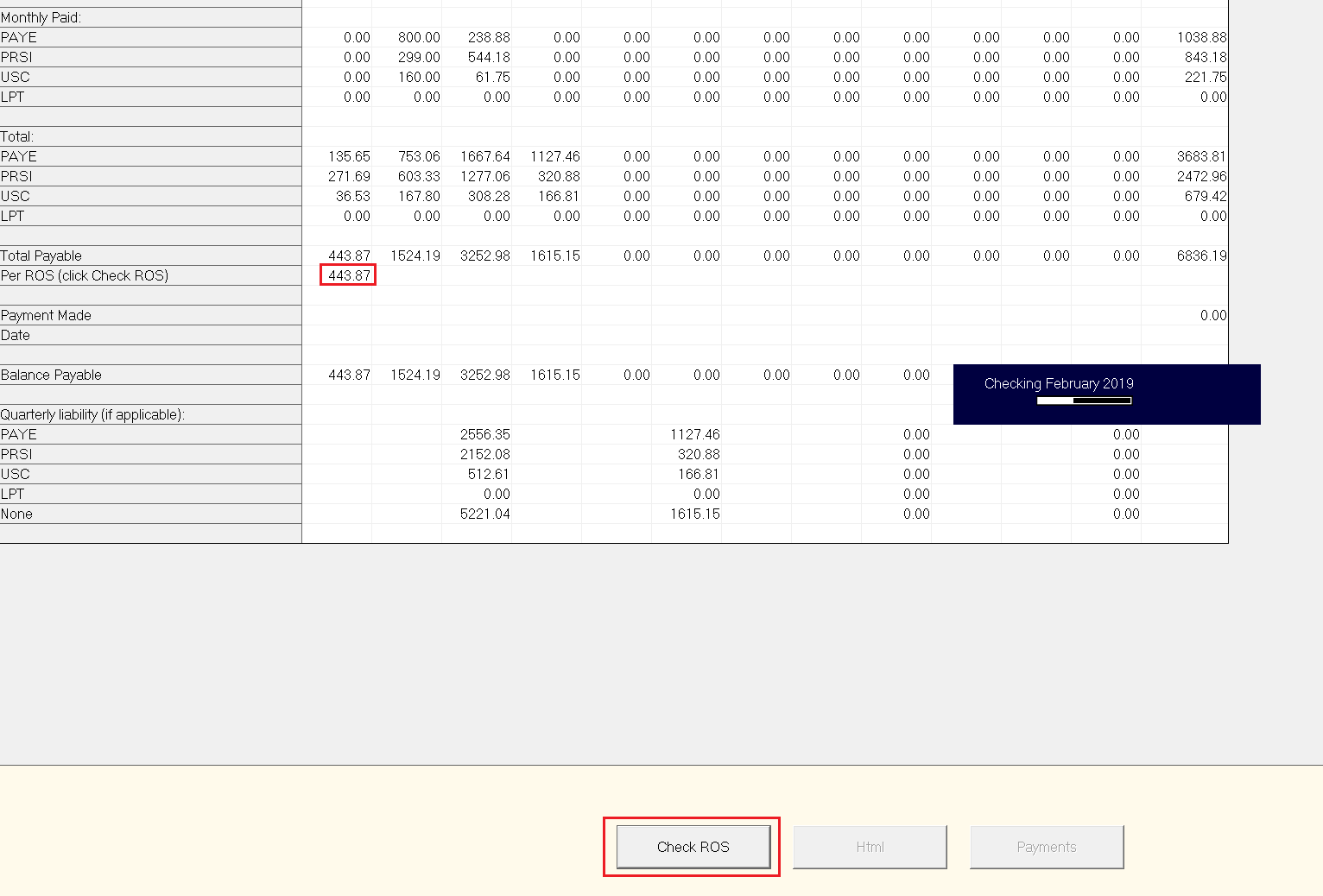Select the Per ROS value 443.87
The height and width of the screenshot is (896, 1323).
[348, 275]
